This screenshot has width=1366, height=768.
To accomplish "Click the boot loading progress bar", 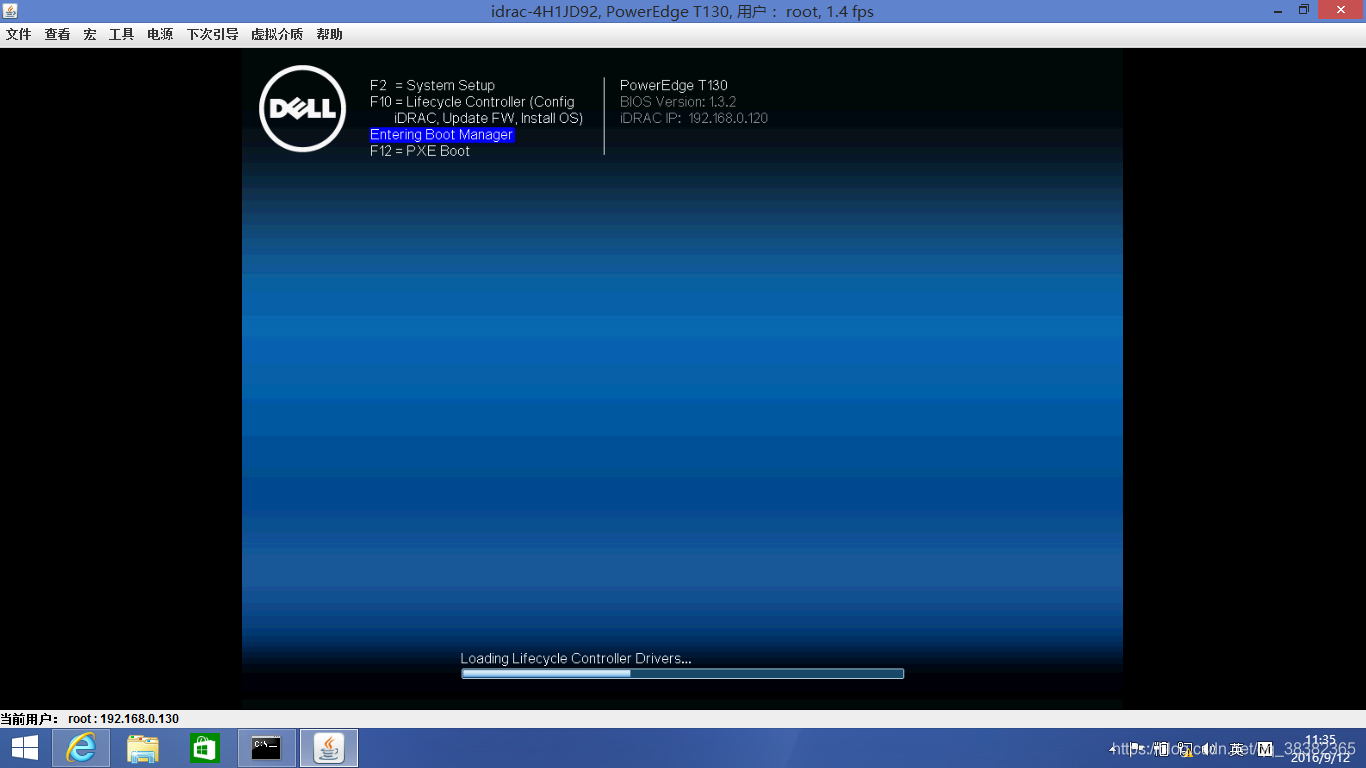I will coord(682,674).
